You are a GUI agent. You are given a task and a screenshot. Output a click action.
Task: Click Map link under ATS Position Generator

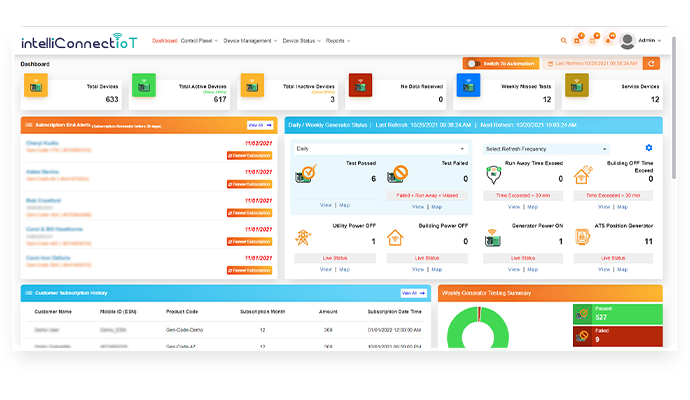pos(622,269)
